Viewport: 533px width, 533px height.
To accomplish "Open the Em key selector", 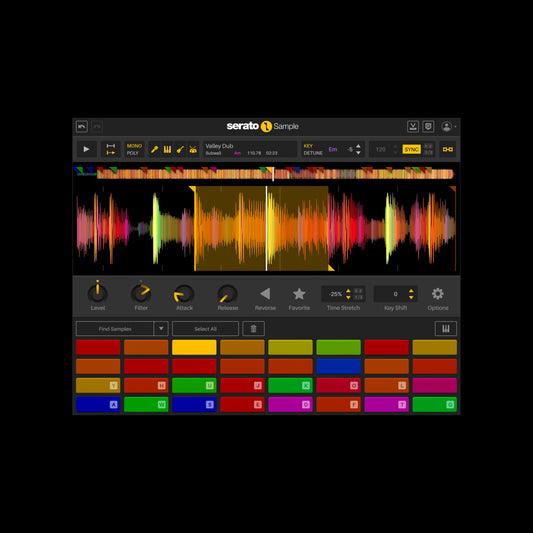I will (x=332, y=149).
